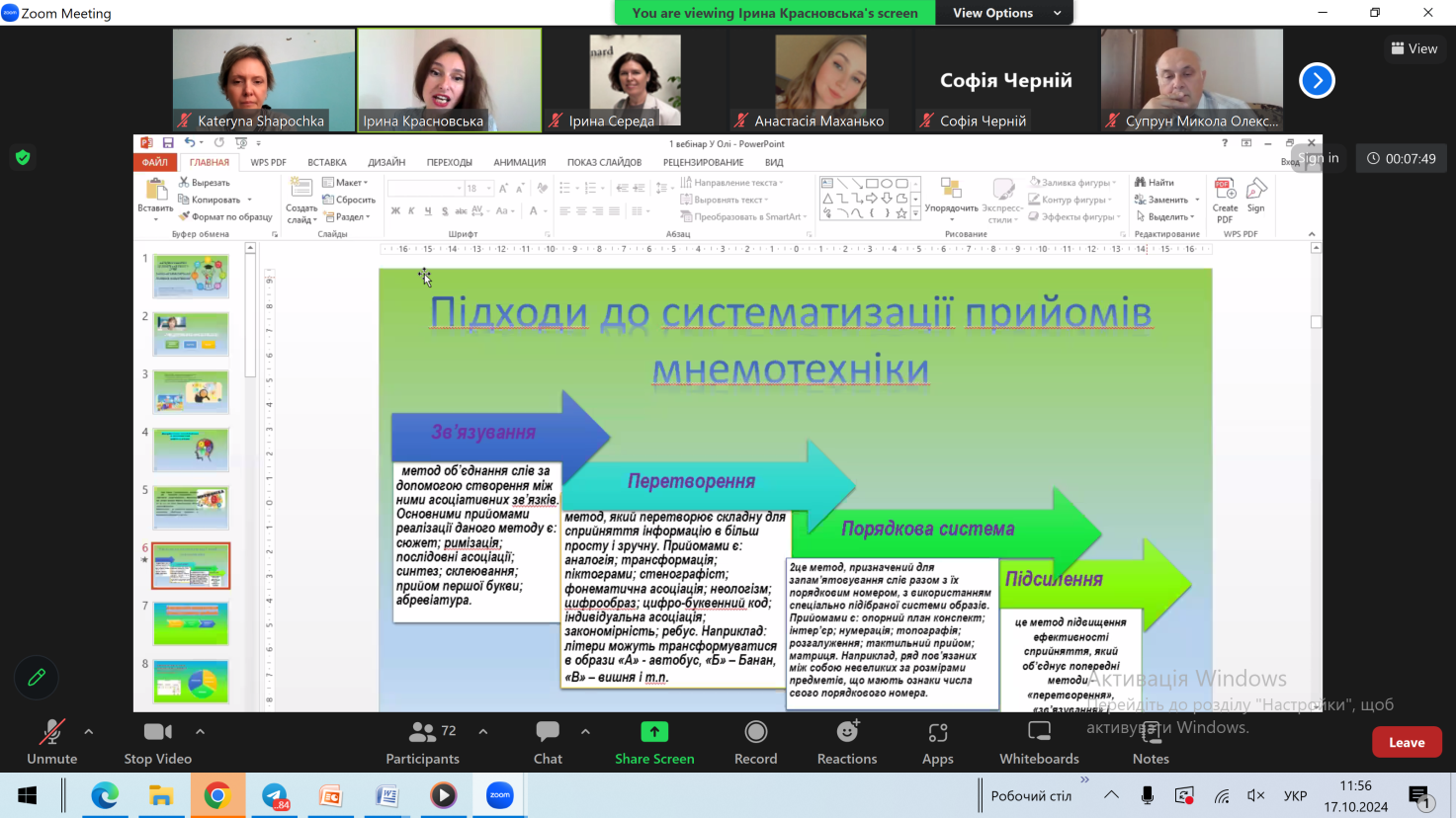Toggle text shadow S formatting
Viewport: 1456px width, 818px height.
pyautogui.click(x=445, y=211)
